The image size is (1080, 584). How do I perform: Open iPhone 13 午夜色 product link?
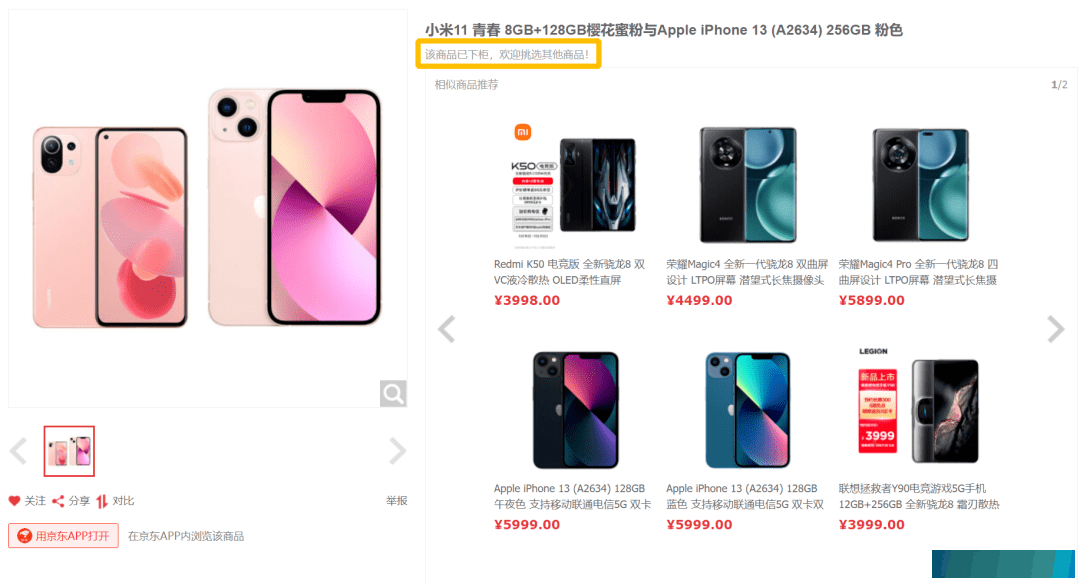572,497
